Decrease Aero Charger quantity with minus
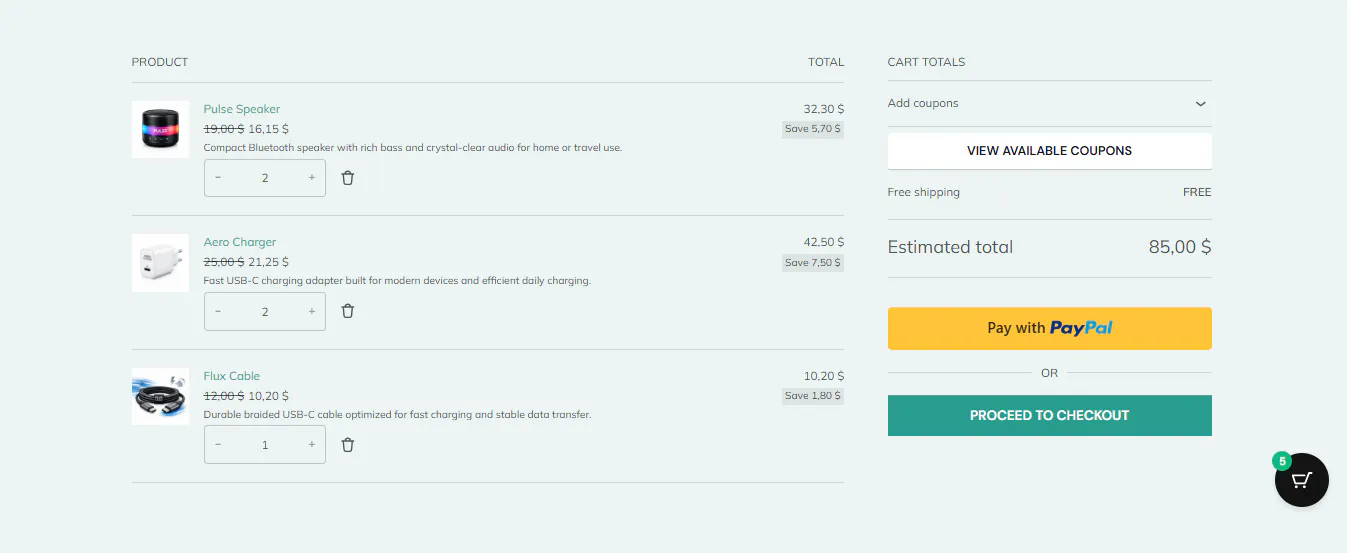1350x553 pixels. pos(218,311)
